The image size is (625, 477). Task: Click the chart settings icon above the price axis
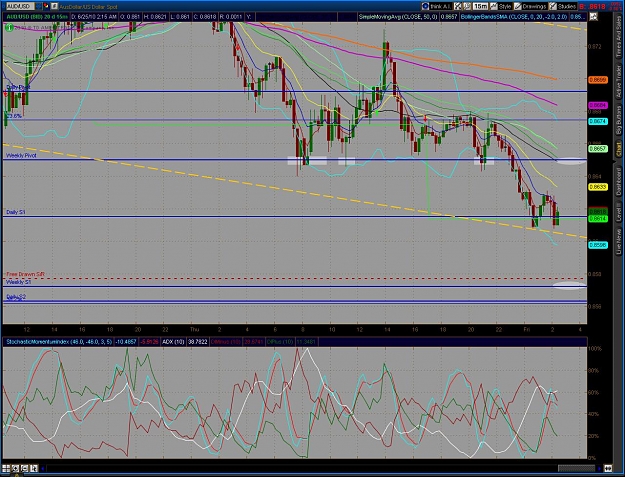coord(593,17)
